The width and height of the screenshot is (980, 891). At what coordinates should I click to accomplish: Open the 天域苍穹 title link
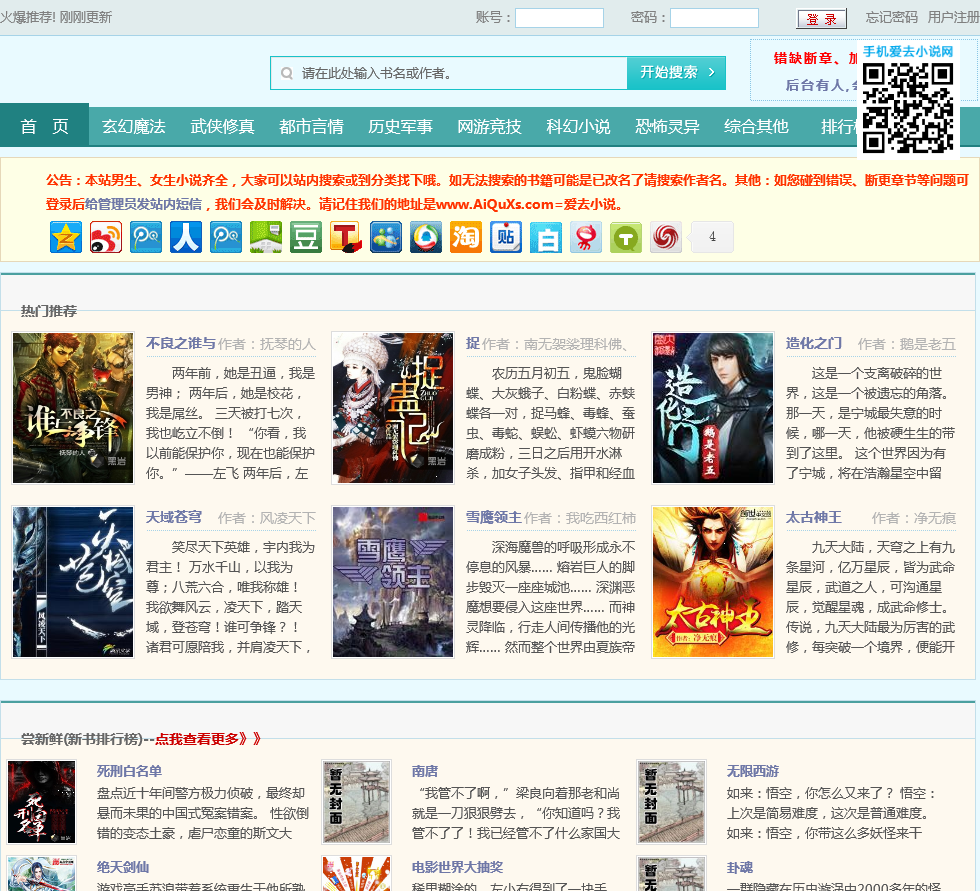click(174, 517)
